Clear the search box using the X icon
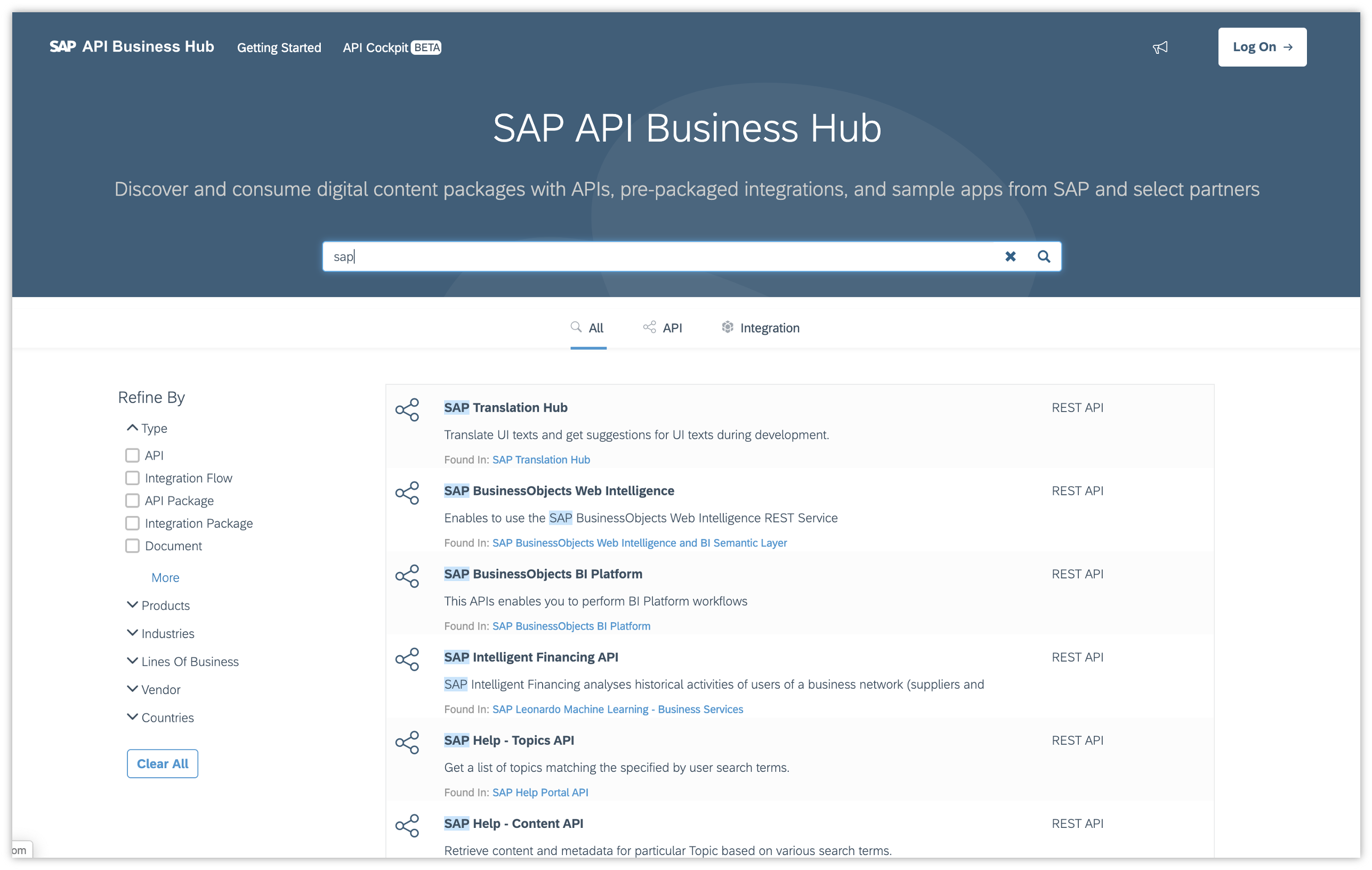The height and width of the screenshot is (870, 1372). tap(1011, 256)
